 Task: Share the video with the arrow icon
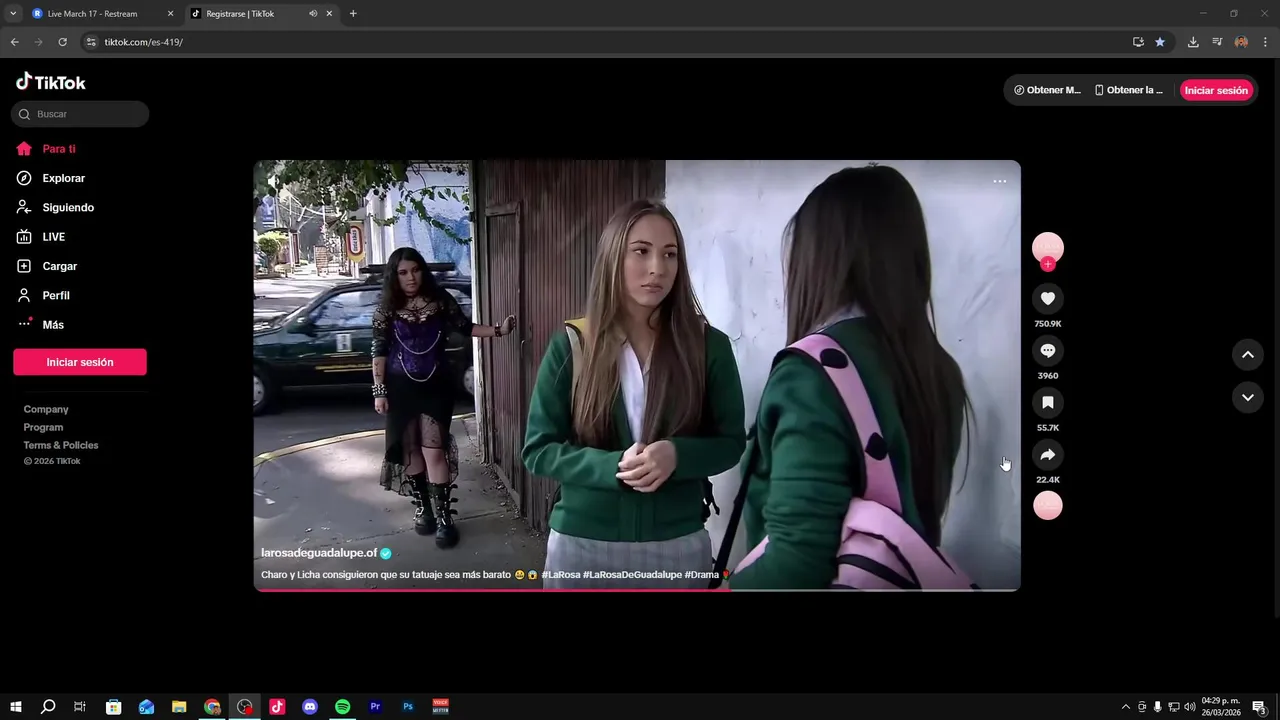[x=1048, y=454]
